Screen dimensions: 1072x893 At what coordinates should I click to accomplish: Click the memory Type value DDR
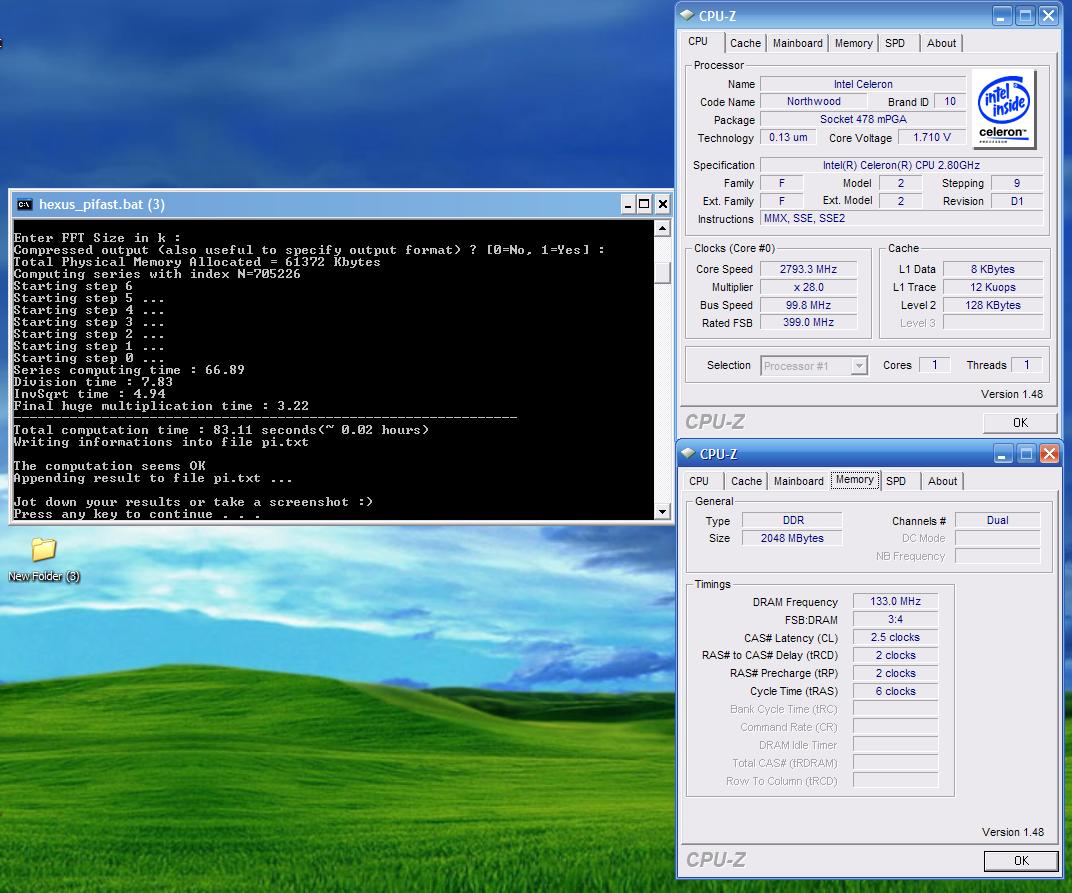(792, 520)
